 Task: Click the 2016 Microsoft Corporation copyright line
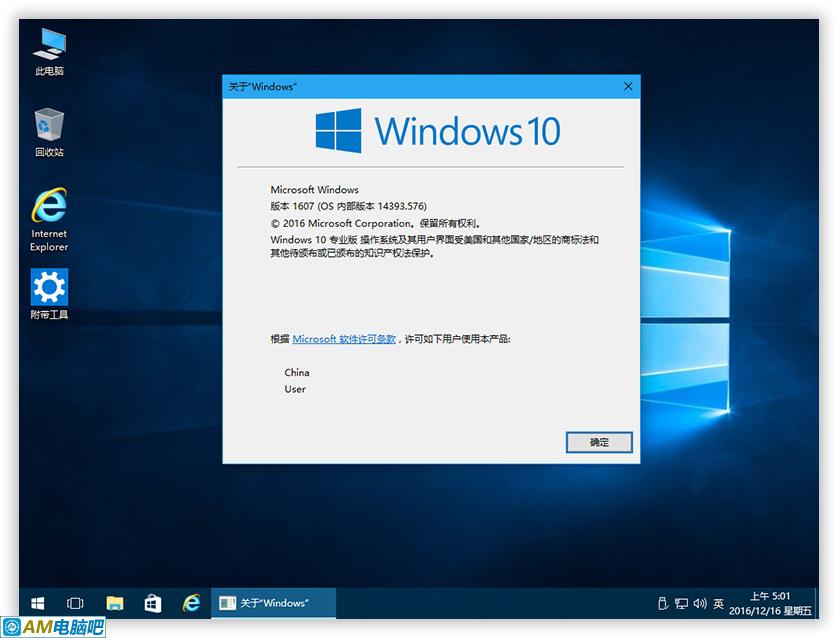376,223
